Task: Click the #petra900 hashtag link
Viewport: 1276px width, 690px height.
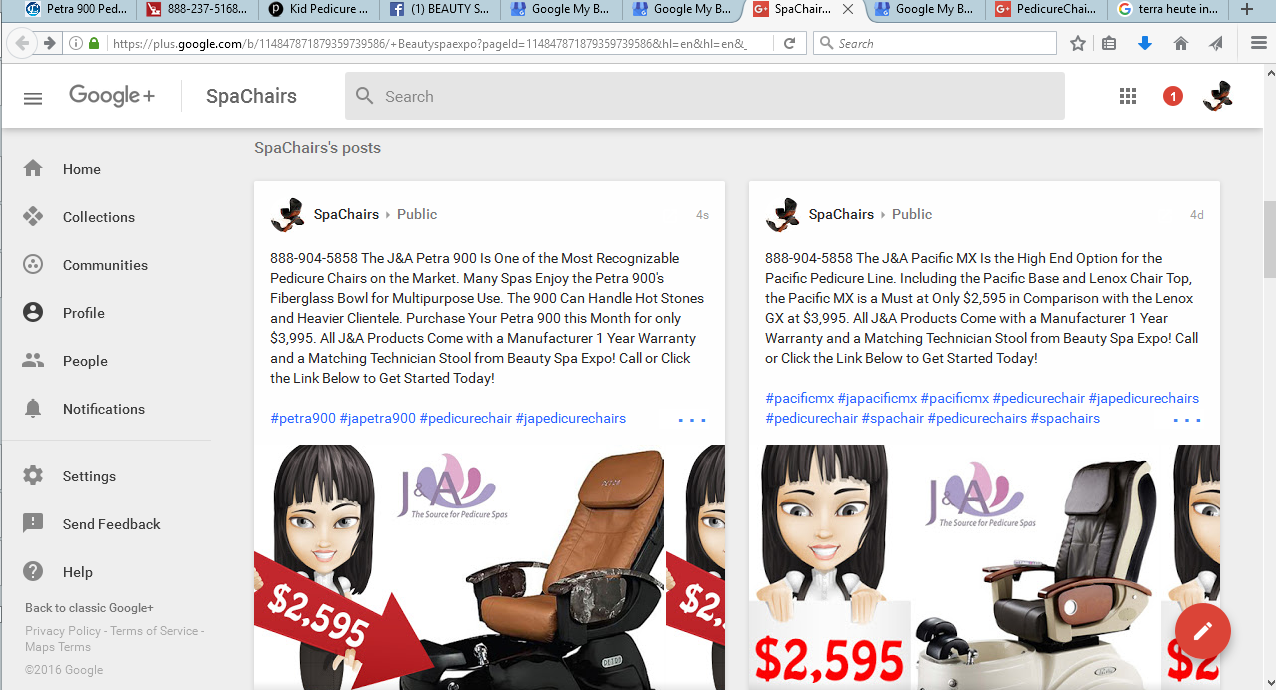Action: 303,418
